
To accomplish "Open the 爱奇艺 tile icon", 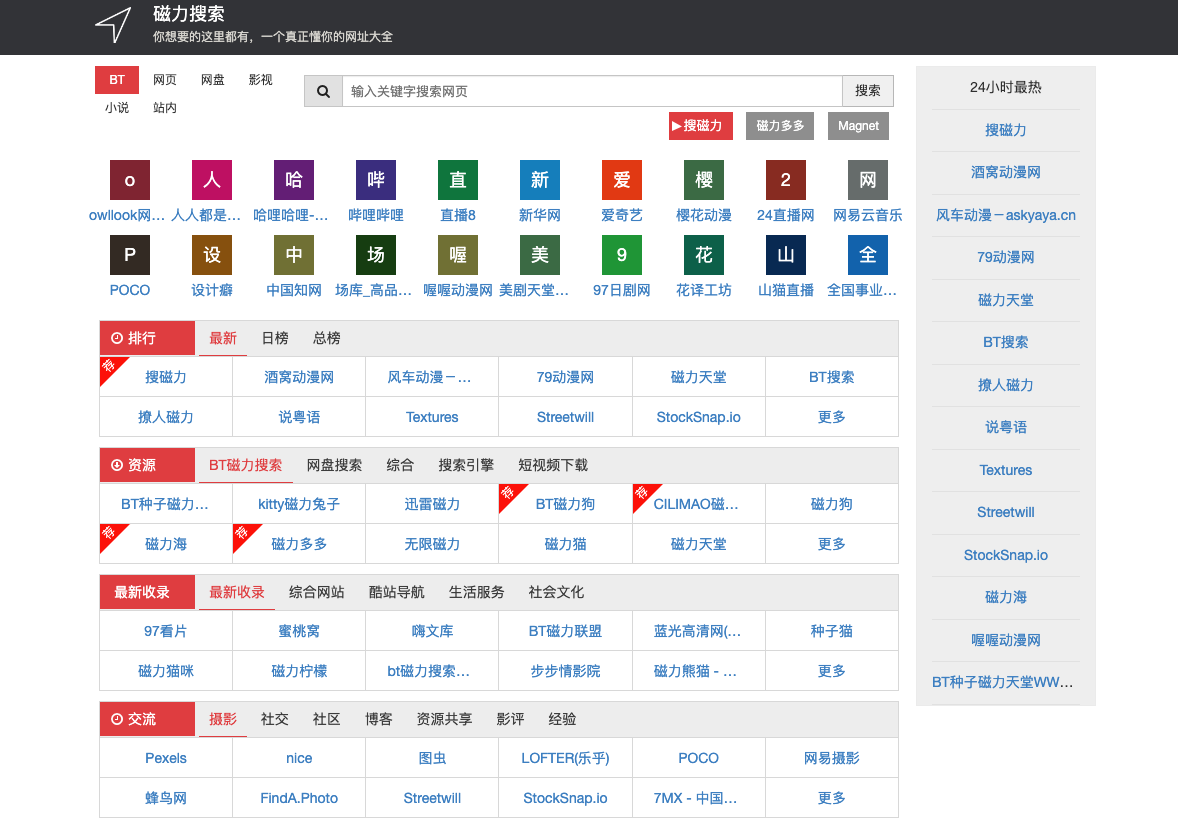I will coord(621,180).
